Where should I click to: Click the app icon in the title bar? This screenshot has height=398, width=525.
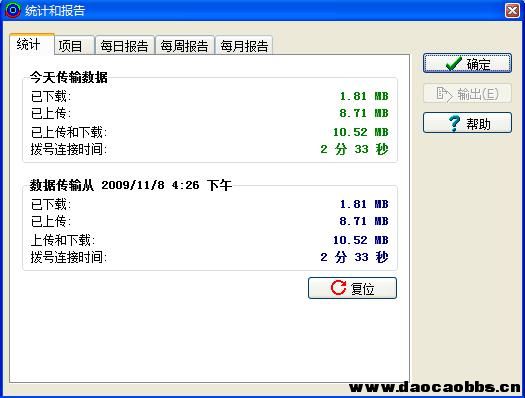tap(13, 10)
